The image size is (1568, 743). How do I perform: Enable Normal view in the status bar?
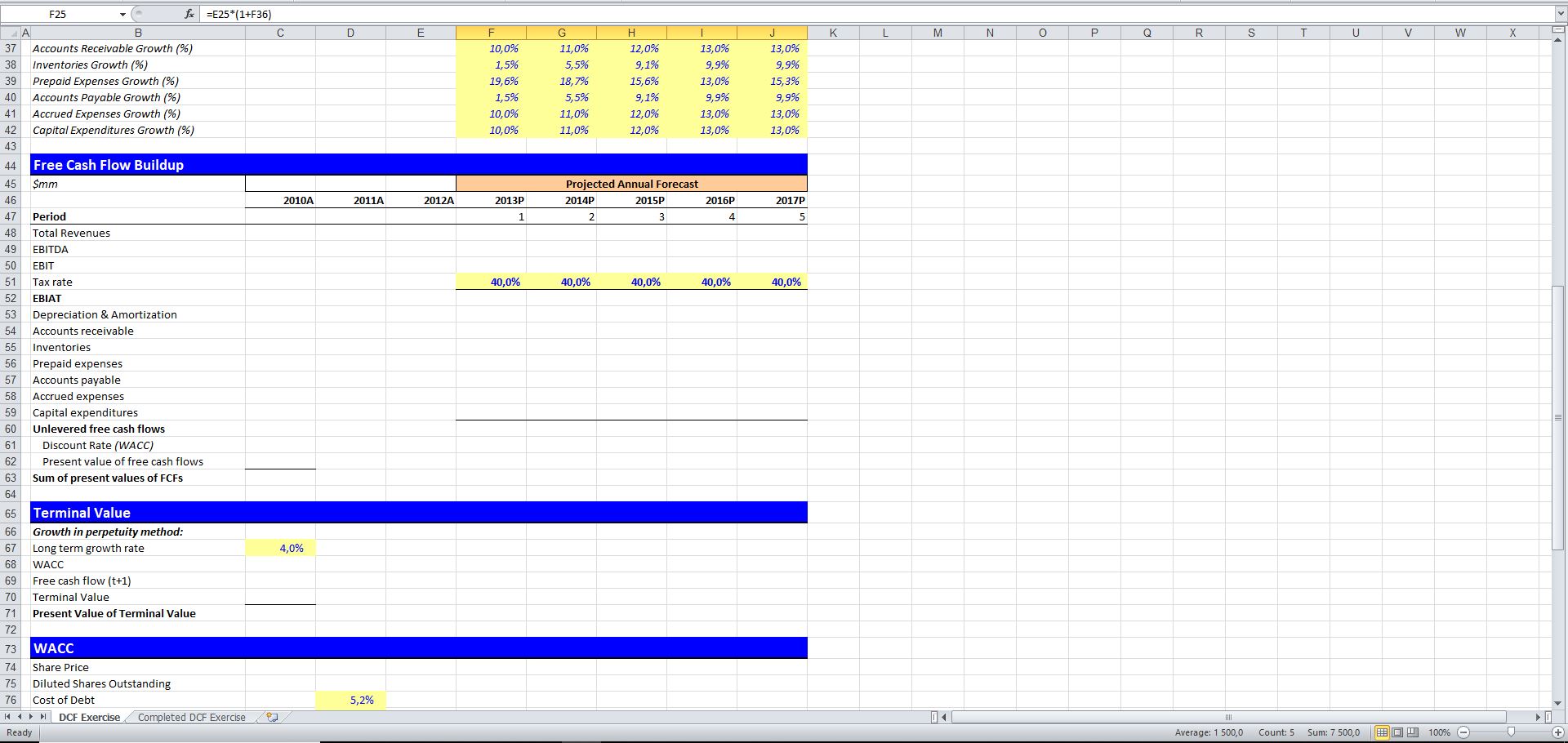pyautogui.click(x=1383, y=732)
